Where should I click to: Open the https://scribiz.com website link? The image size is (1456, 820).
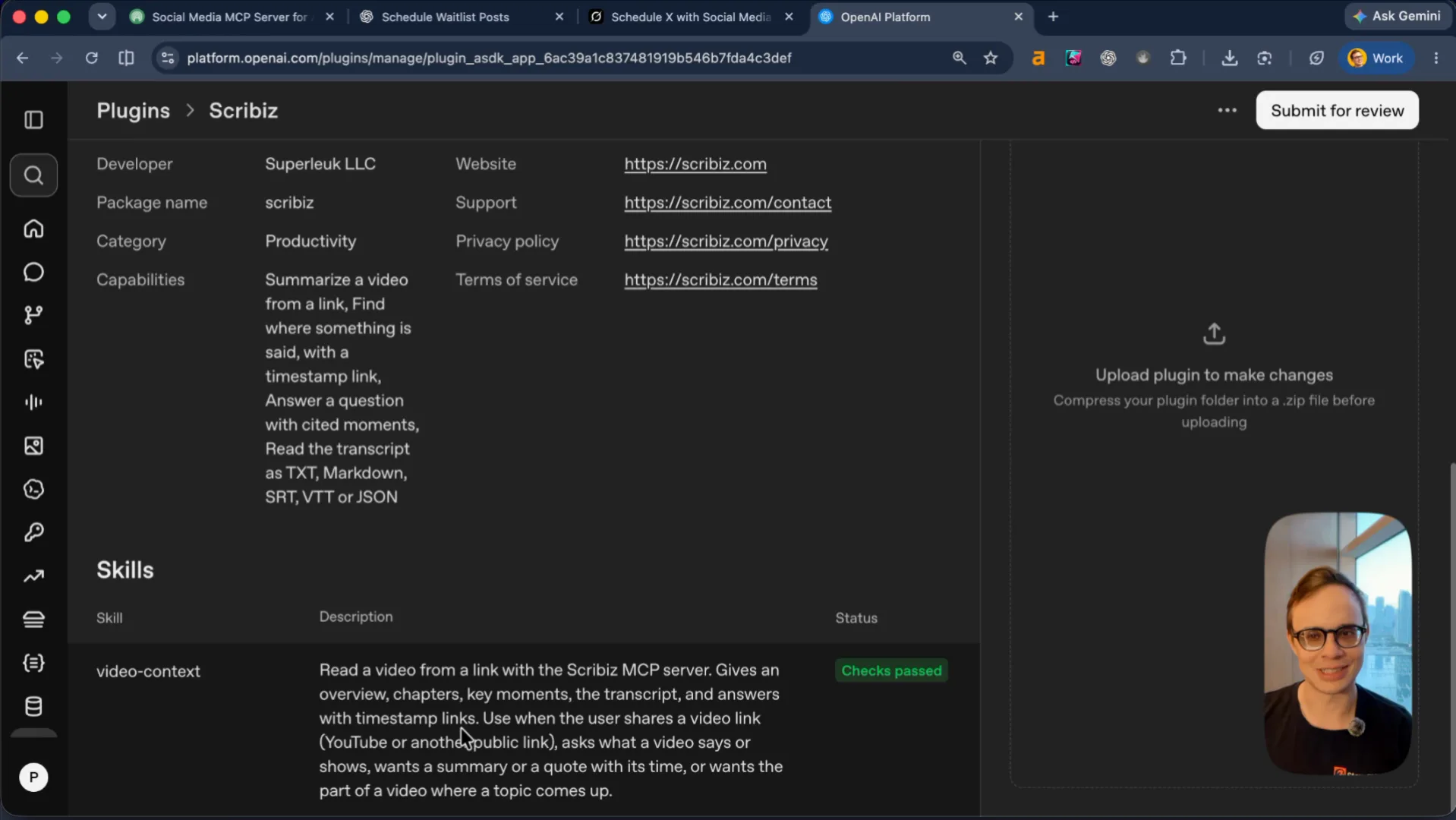point(695,164)
